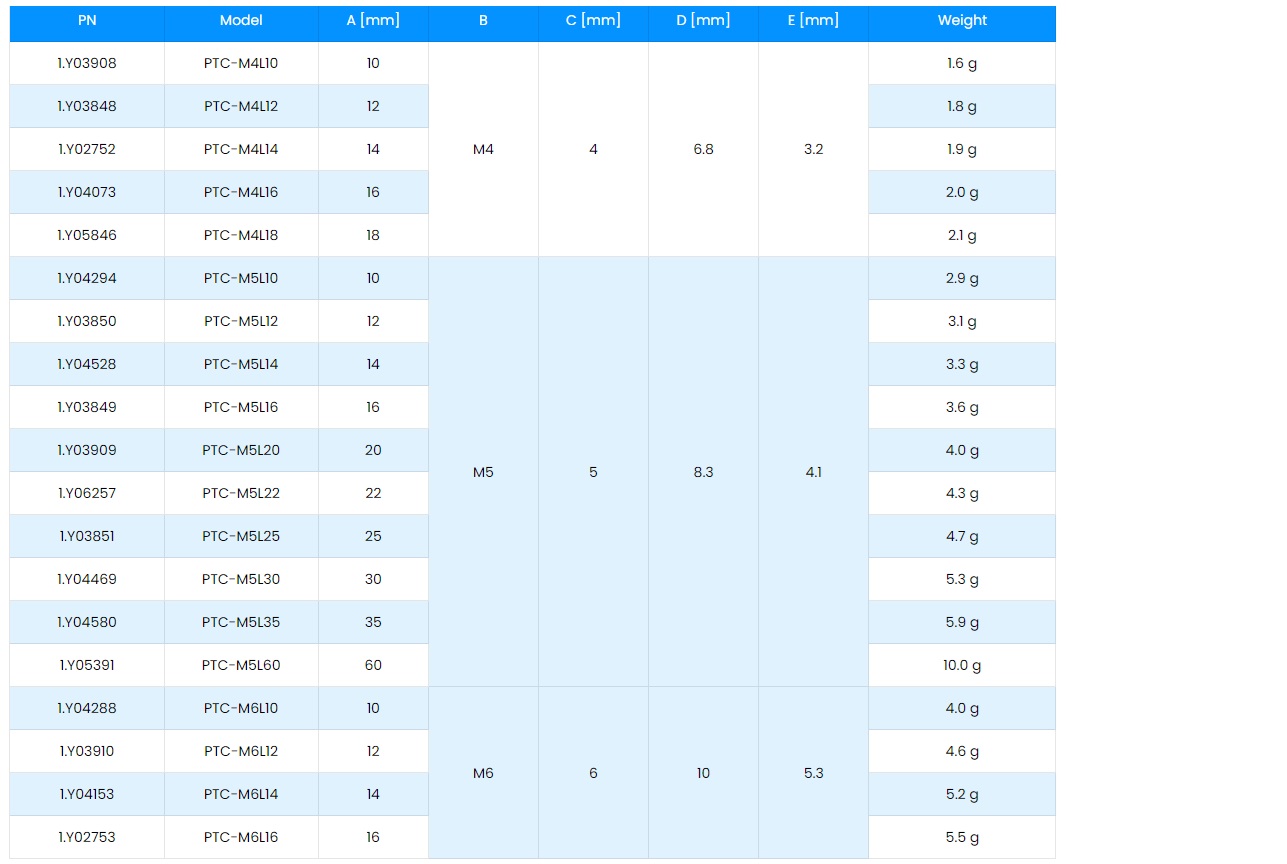Click the 5.3 E dimension cell
The height and width of the screenshot is (864, 1287).
(813, 773)
